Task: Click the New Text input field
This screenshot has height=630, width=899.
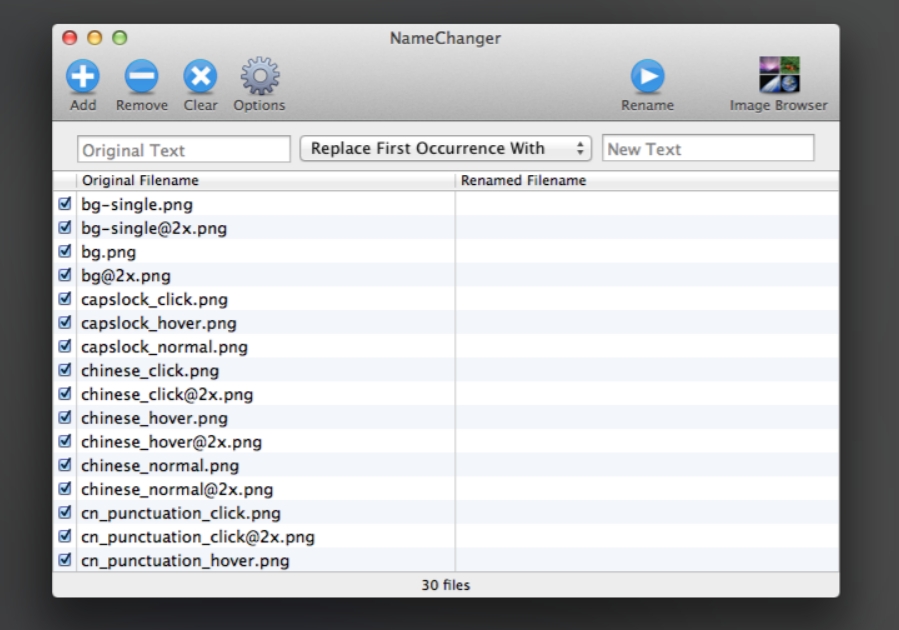Action: pos(708,148)
